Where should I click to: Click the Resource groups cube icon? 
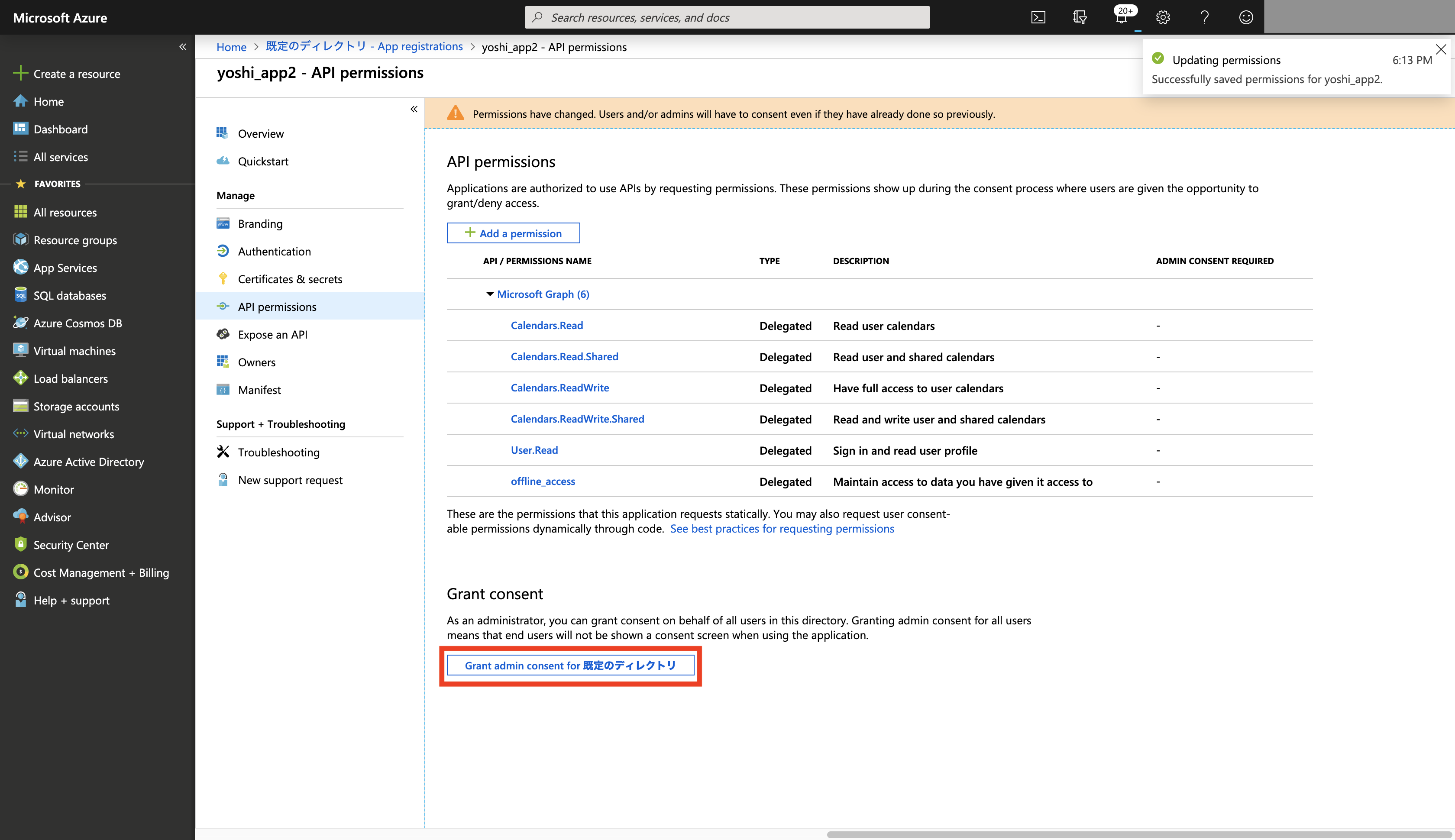coord(20,239)
